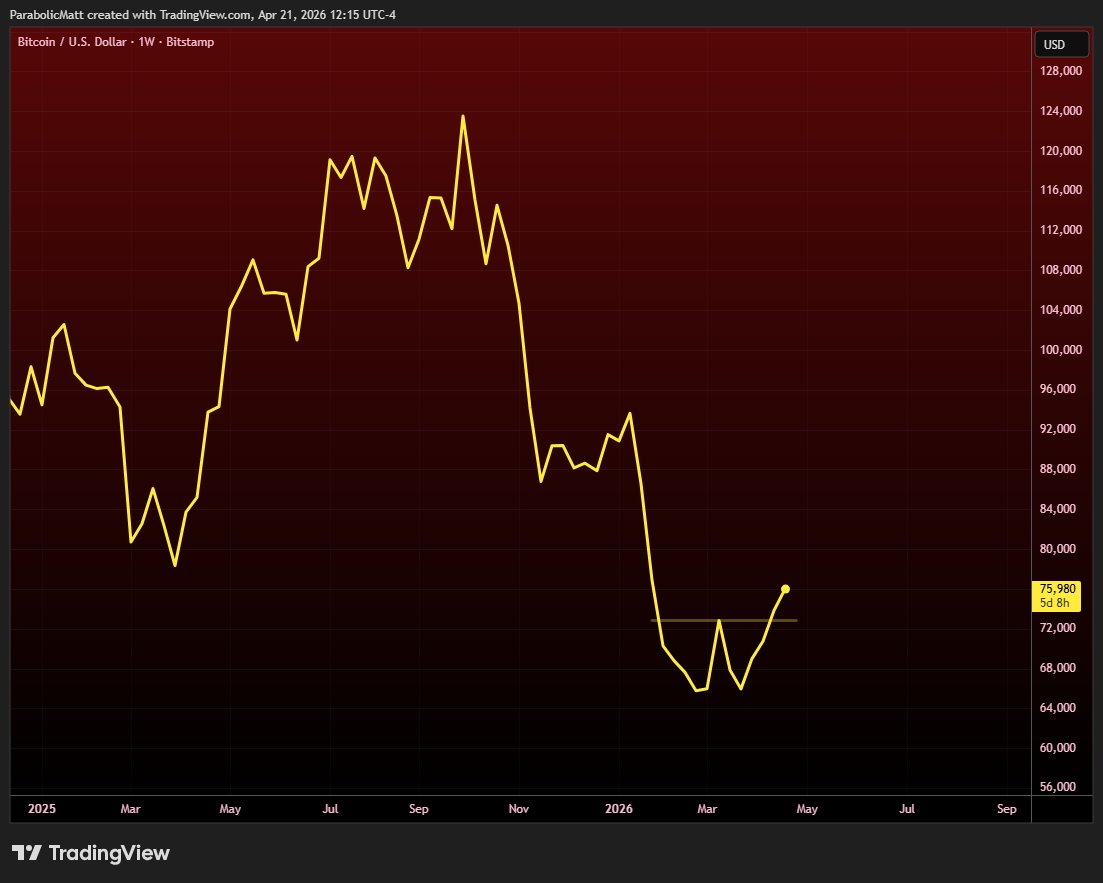1103x883 pixels.
Task: Click the 72,000 price axis label
Action: 1061,628
